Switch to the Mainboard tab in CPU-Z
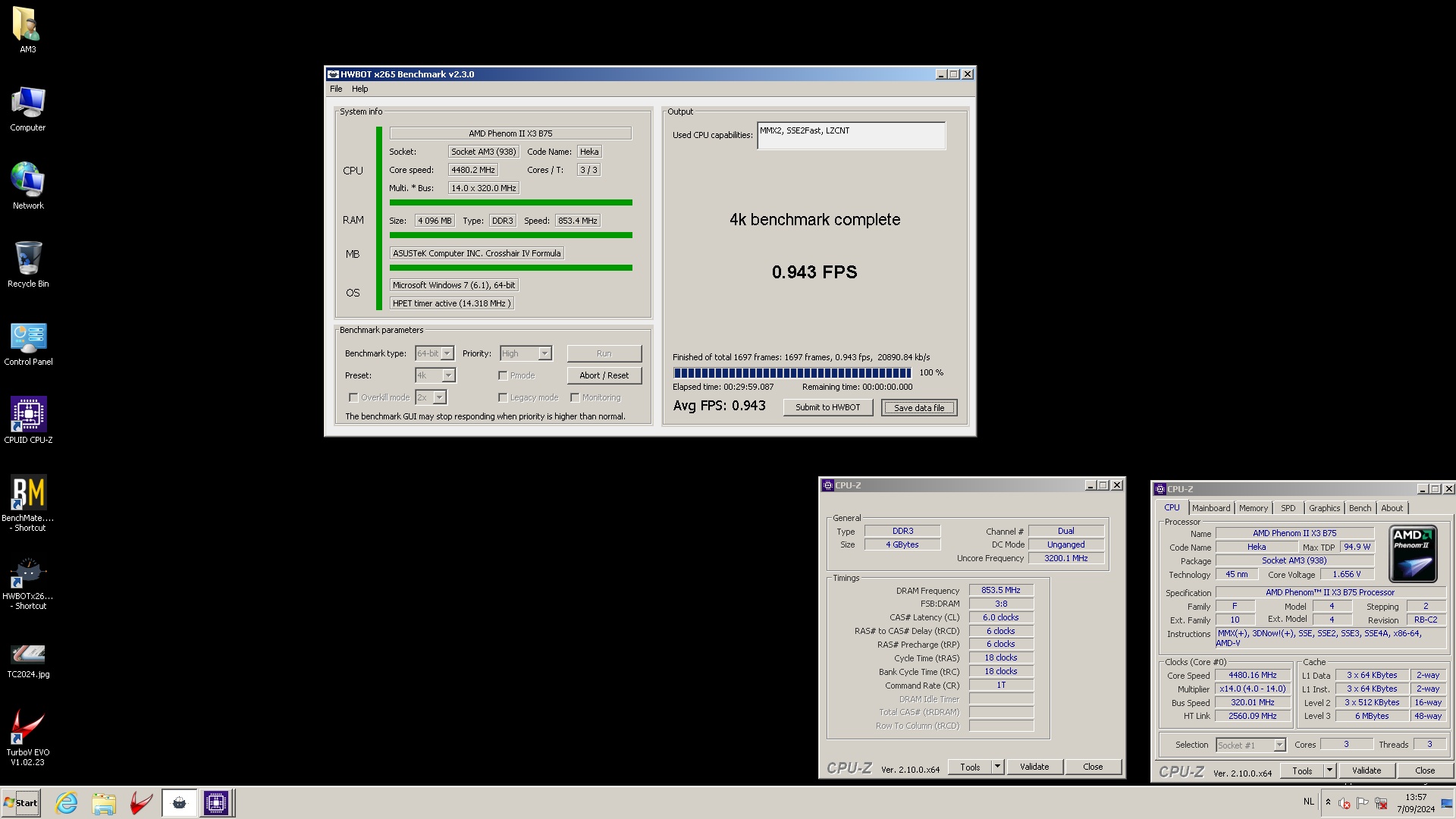The width and height of the screenshot is (1456, 819). tap(1211, 508)
